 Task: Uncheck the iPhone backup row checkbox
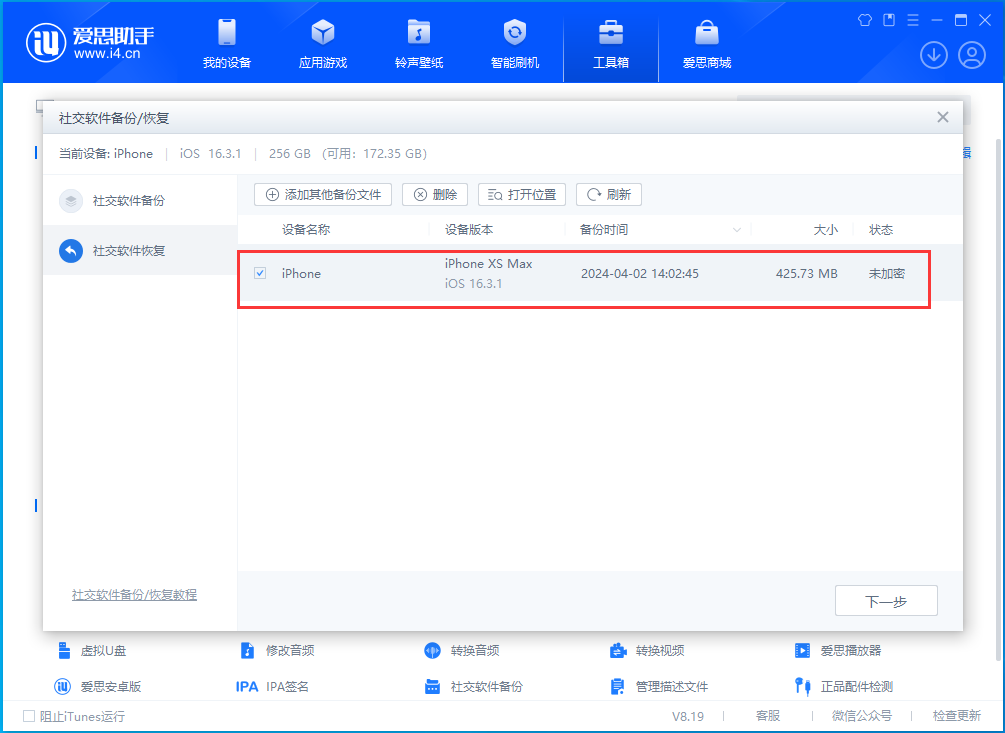[260, 273]
